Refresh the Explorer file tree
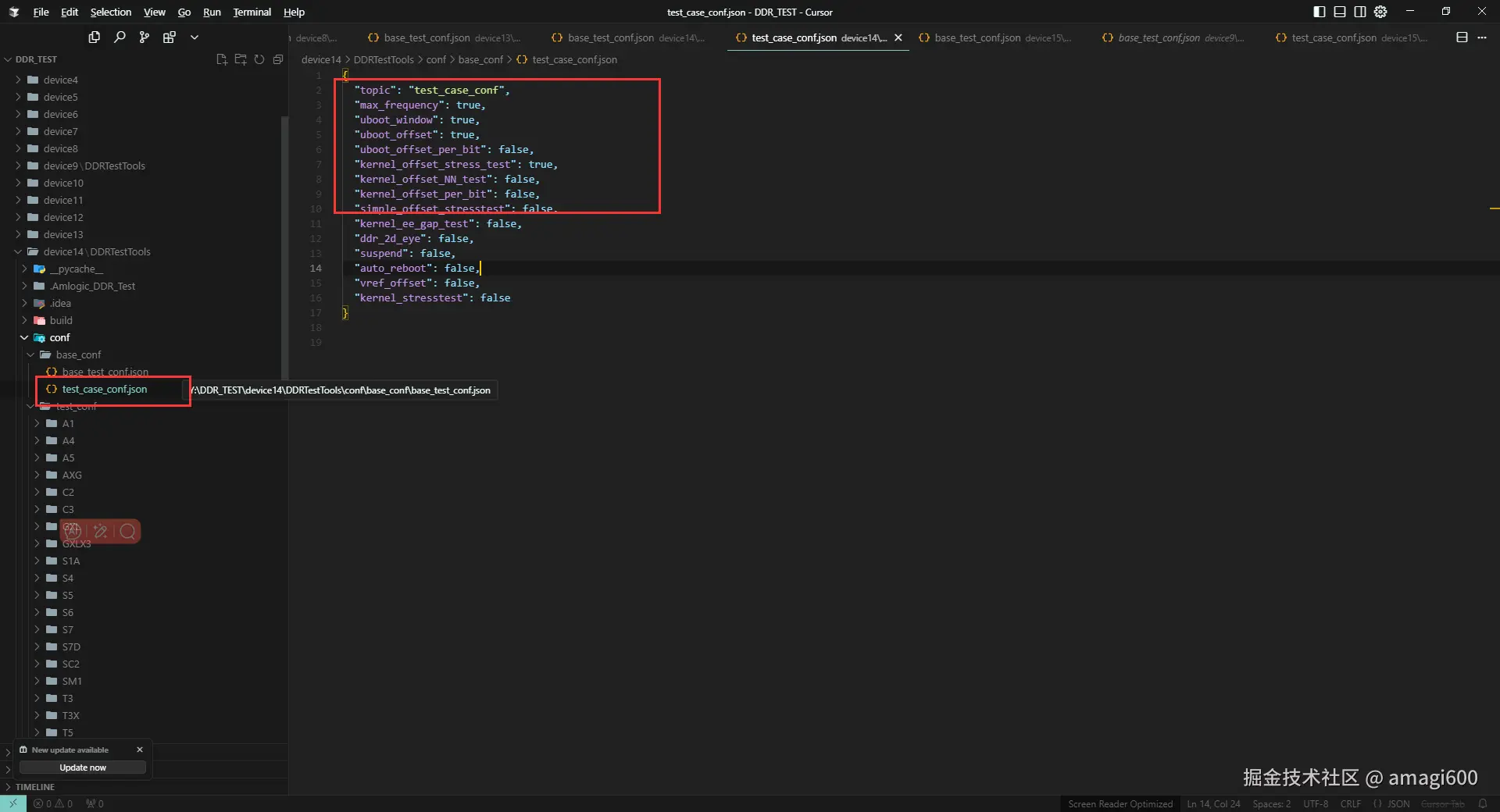1500x812 pixels. [x=259, y=59]
